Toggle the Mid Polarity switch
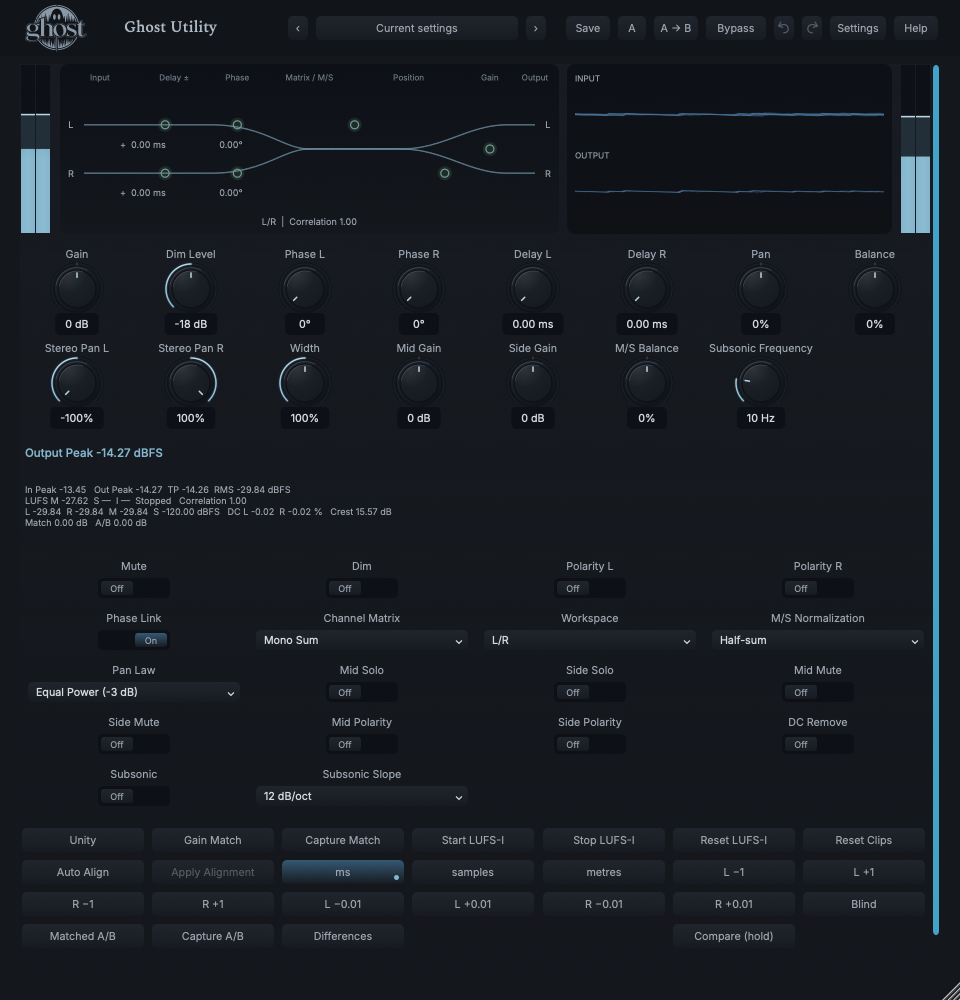 (x=362, y=744)
